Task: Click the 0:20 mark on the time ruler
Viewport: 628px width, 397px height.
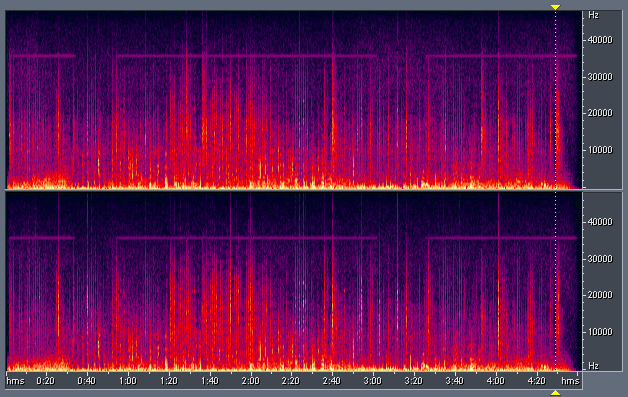Action: (x=45, y=381)
